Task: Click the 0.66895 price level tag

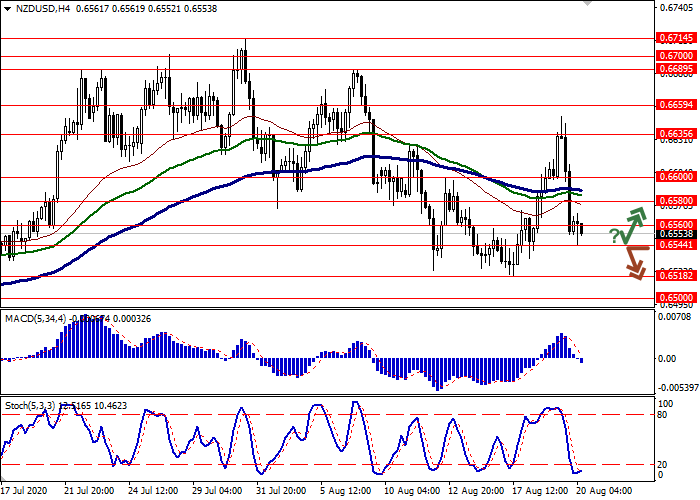Action: 678,69
